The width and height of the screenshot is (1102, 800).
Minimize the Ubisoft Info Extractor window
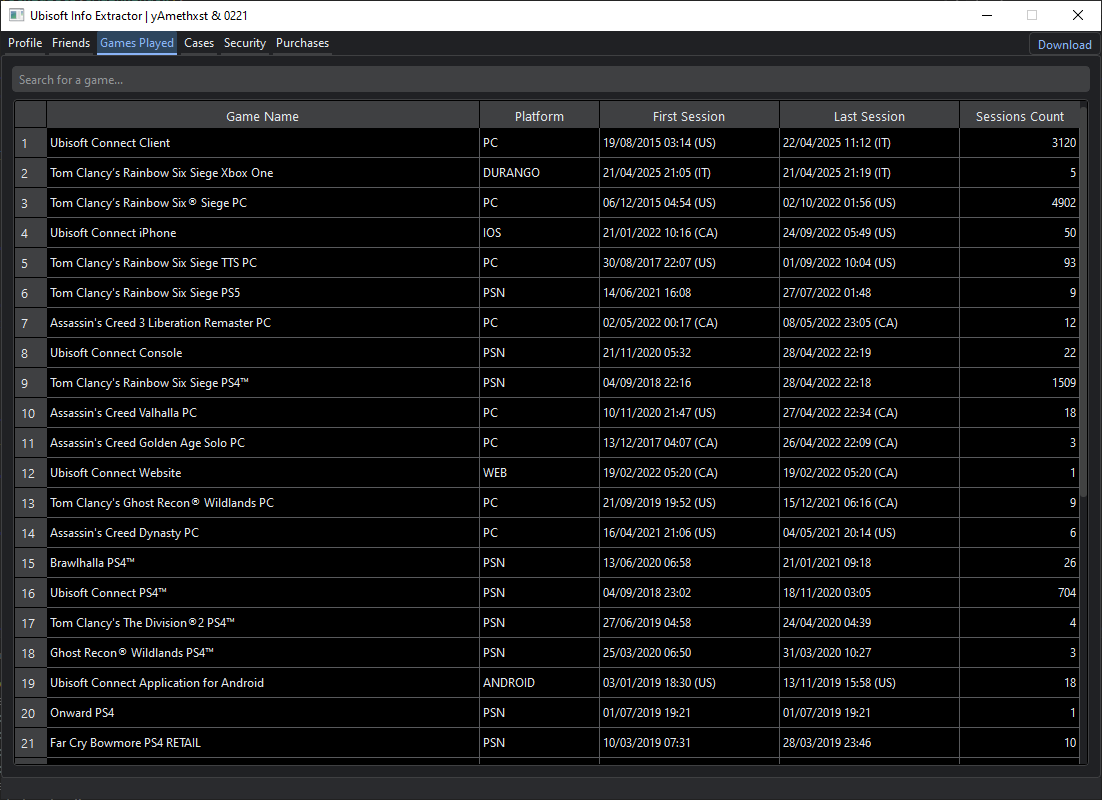click(x=987, y=15)
